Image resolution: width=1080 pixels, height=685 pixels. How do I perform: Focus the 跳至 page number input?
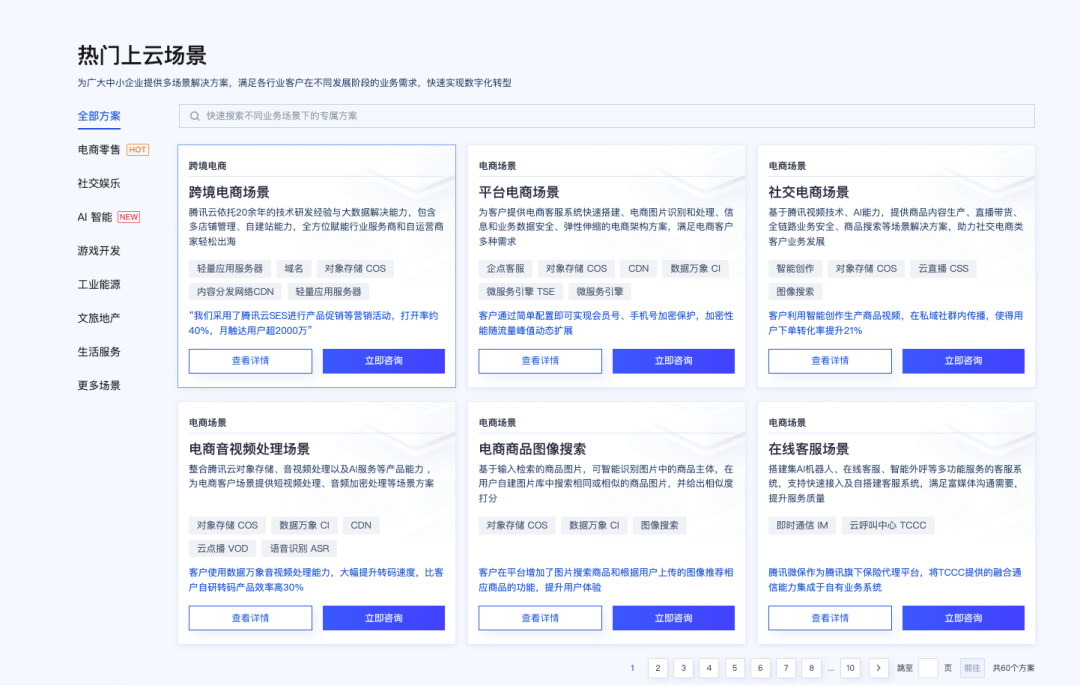pyautogui.click(x=928, y=668)
